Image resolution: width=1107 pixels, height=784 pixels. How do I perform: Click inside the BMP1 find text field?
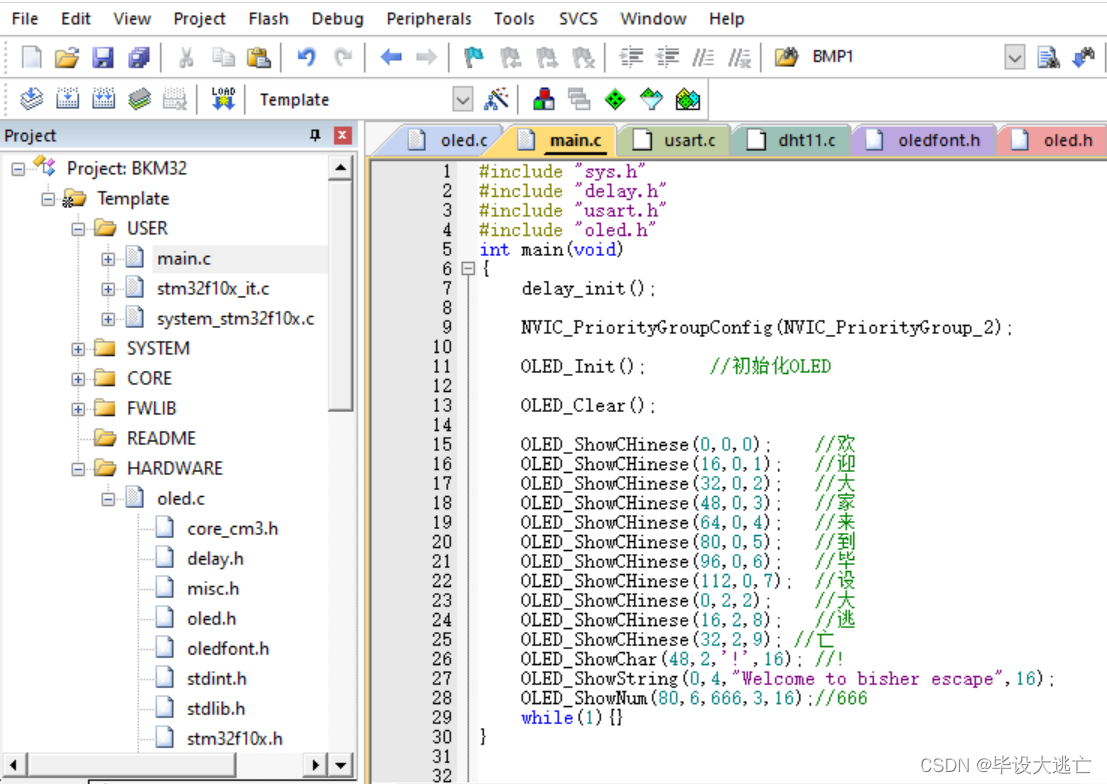905,57
